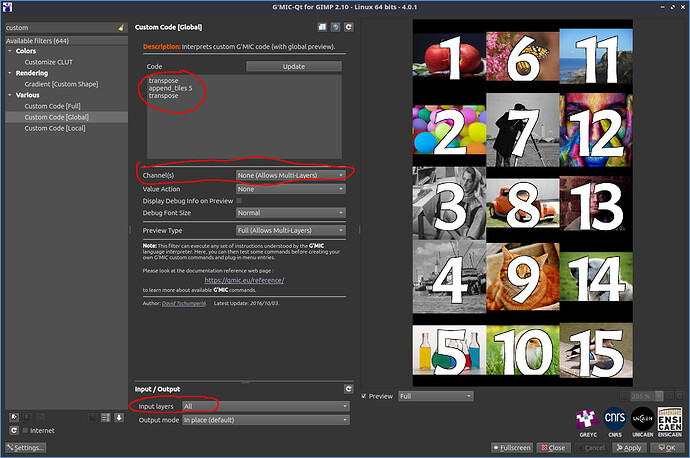Click the Apply button
The height and width of the screenshot is (458, 690).
click(629, 447)
